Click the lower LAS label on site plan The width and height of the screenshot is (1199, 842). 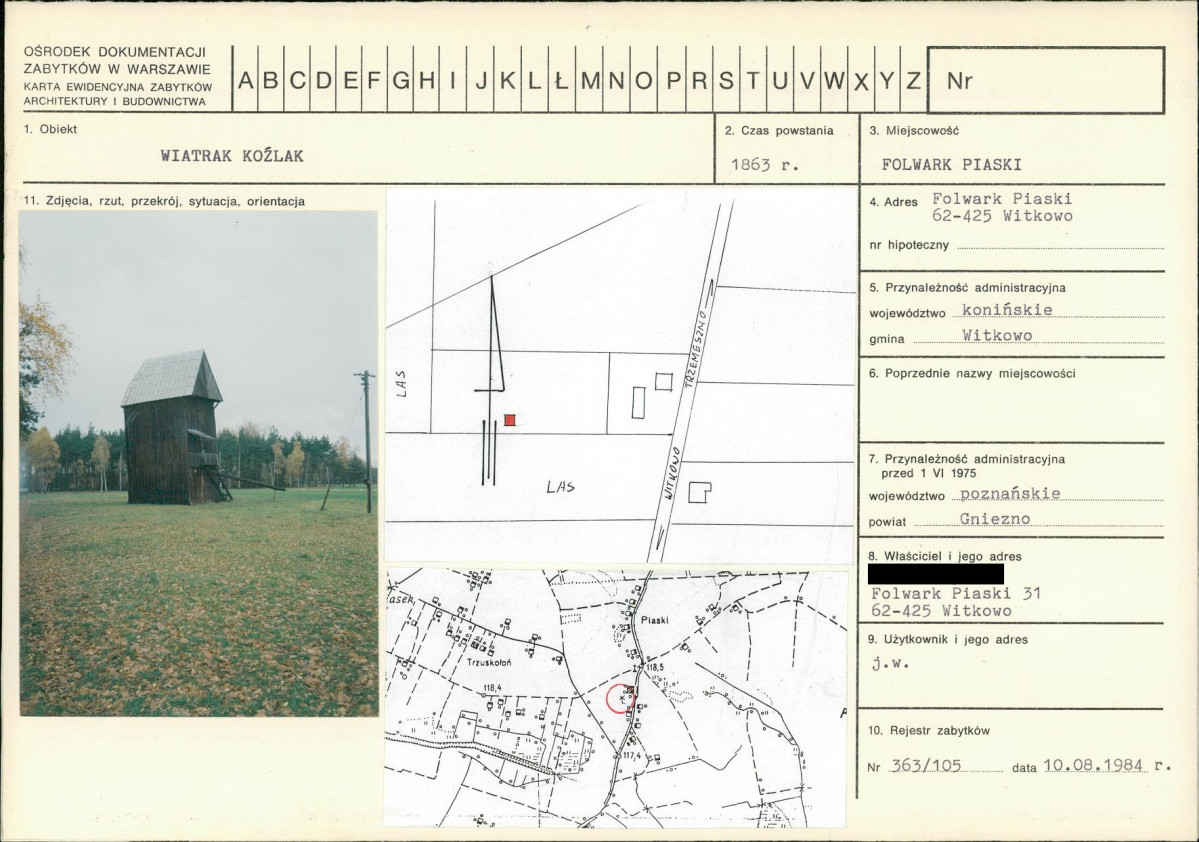click(561, 486)
